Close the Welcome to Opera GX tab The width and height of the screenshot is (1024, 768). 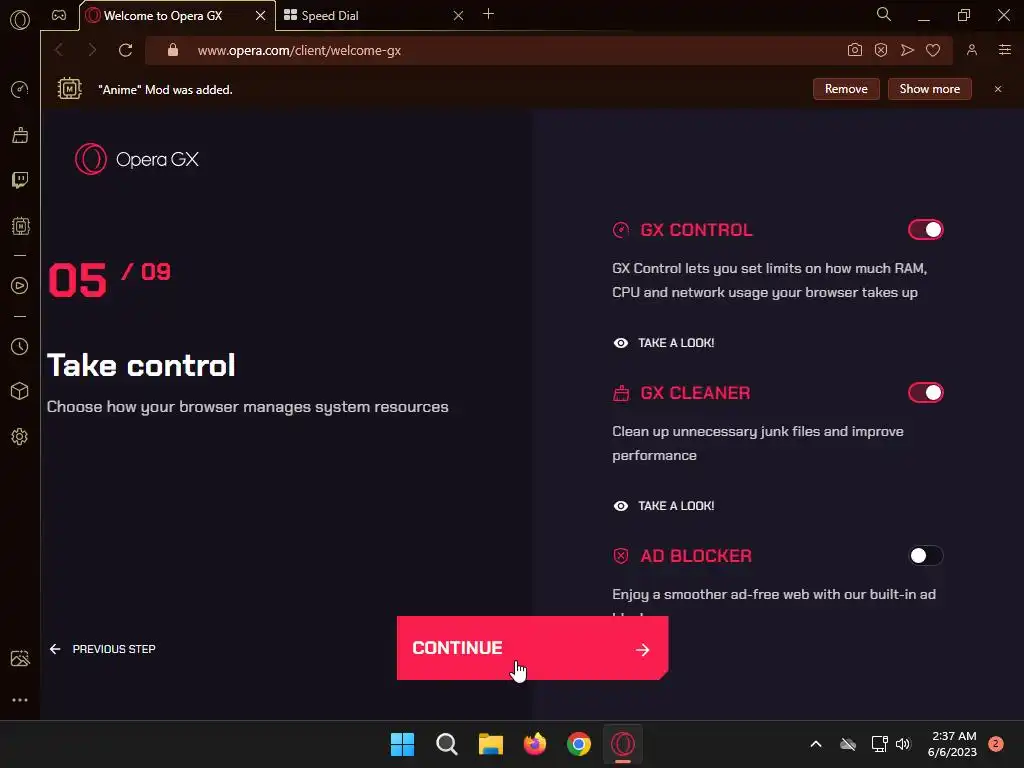pyautogui.click(x=261, y=16)
